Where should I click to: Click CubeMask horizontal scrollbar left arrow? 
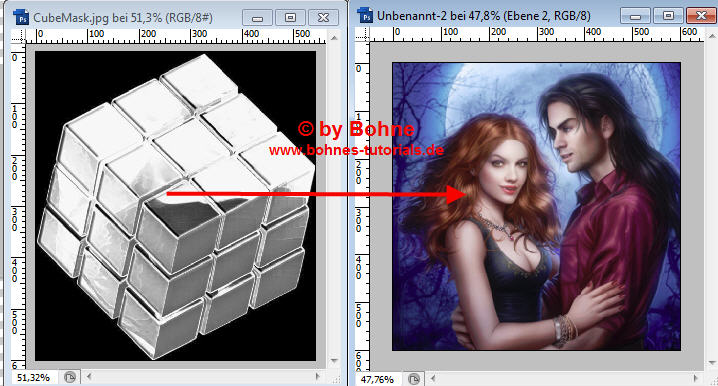tap(89, 376)
